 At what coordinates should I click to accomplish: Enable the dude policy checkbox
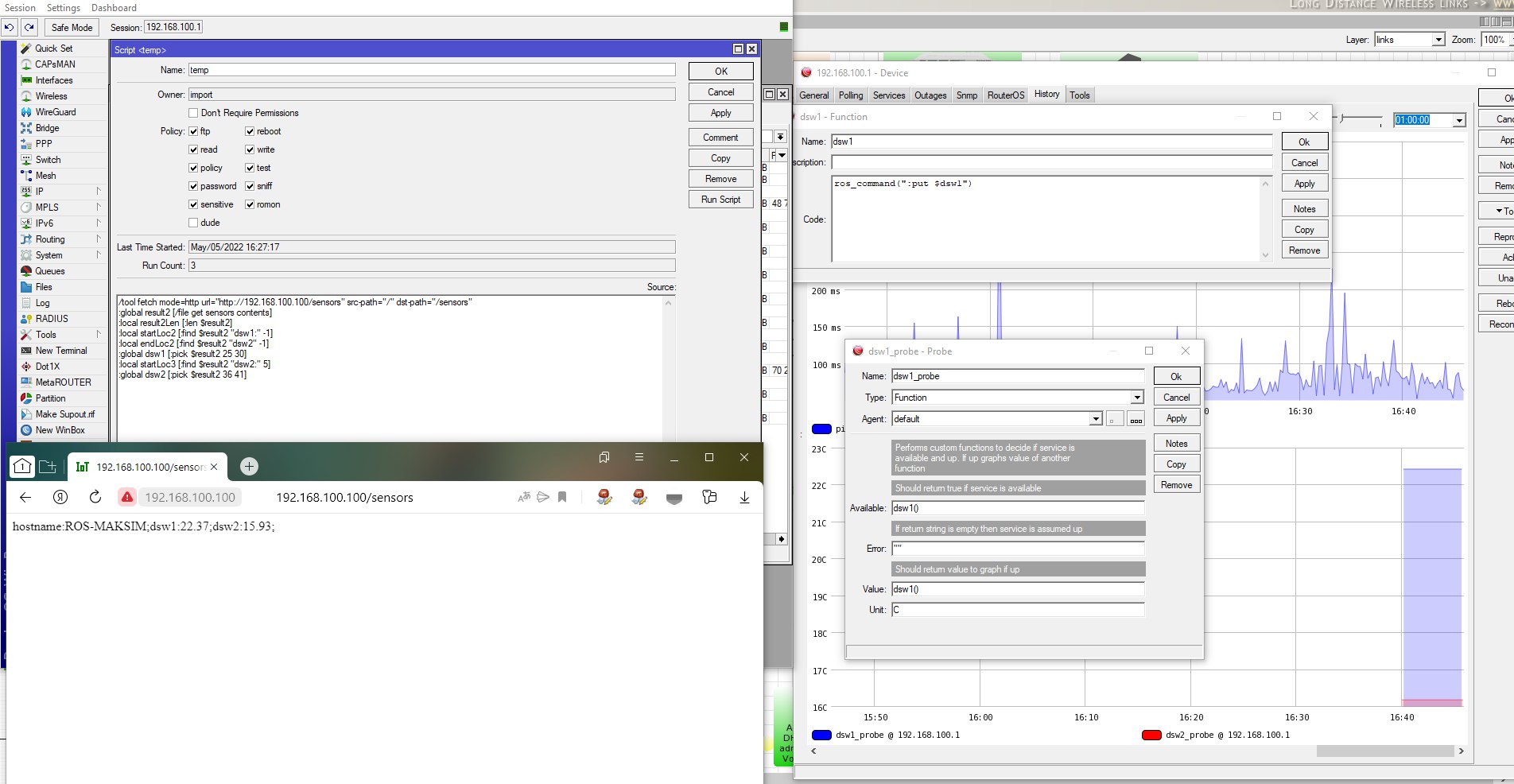coord(193,223)
